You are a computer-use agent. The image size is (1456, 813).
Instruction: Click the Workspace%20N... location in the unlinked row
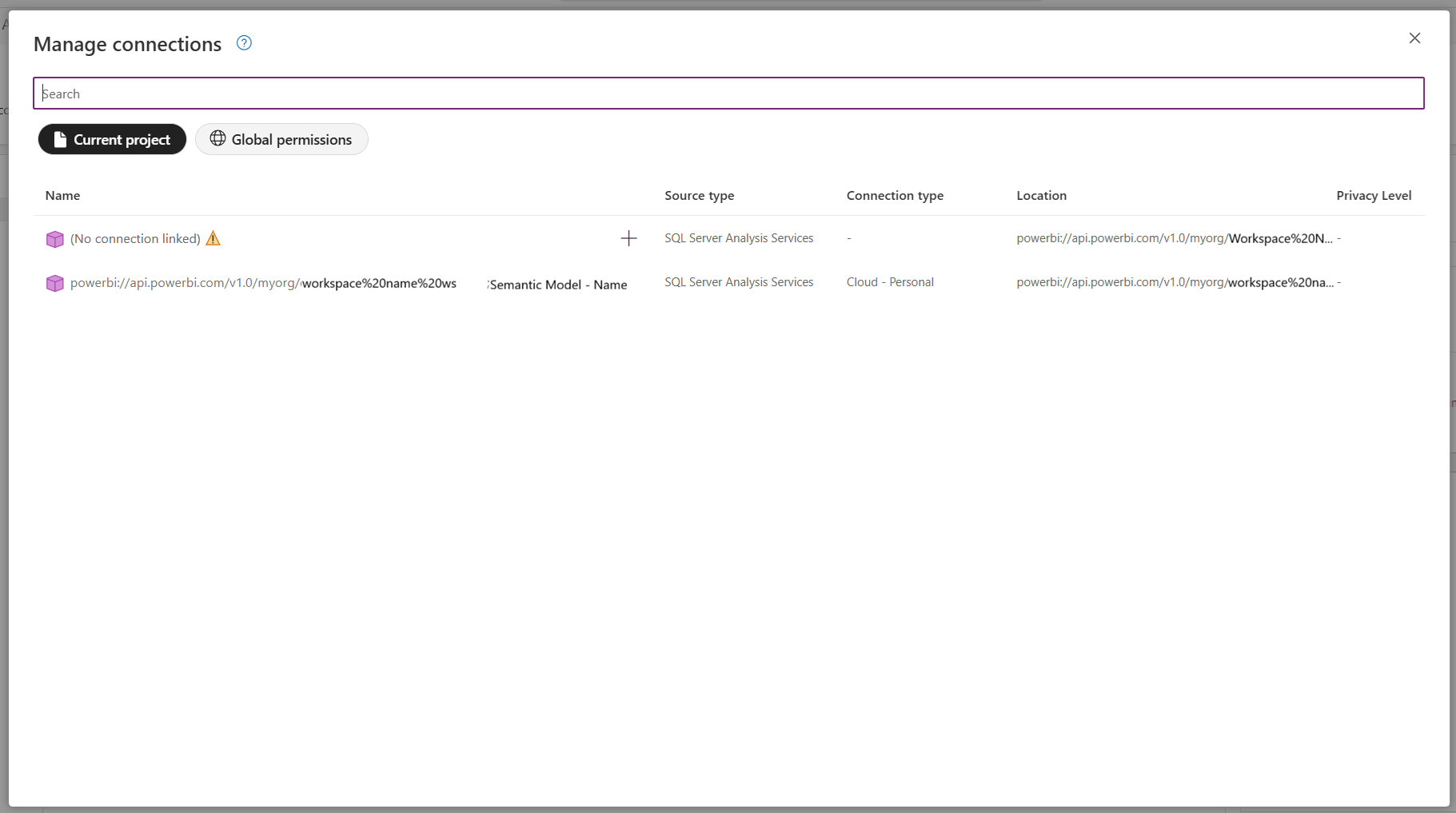point(1175,238)
